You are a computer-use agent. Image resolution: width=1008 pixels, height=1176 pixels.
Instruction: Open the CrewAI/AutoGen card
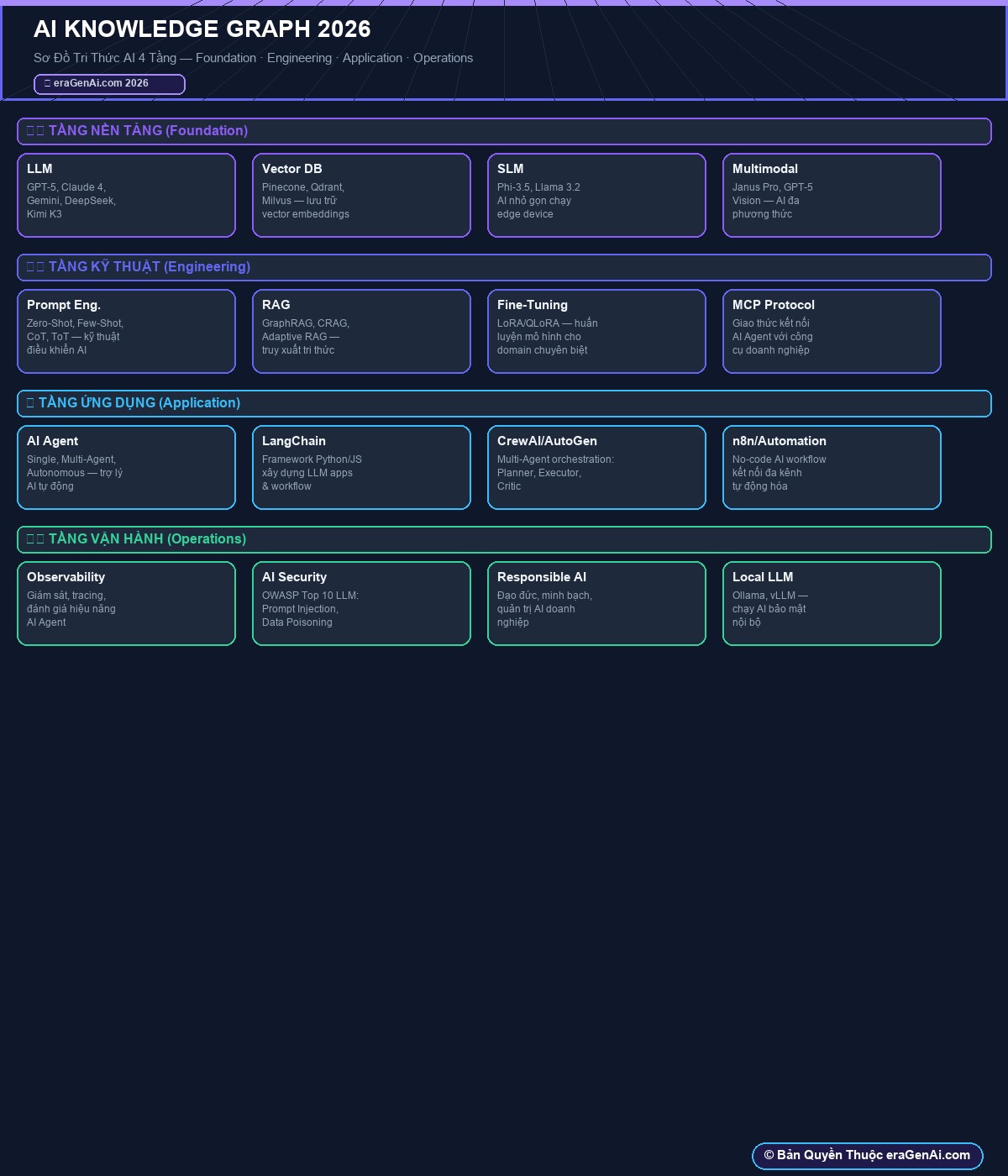[596, 468]
